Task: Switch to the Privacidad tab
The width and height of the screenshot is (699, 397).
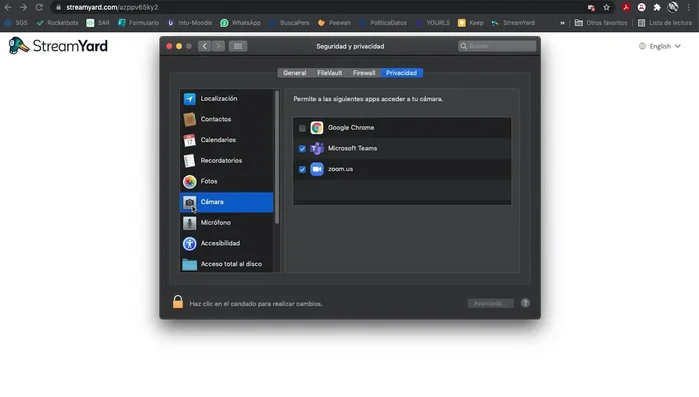Action: [x=401, y=73]
